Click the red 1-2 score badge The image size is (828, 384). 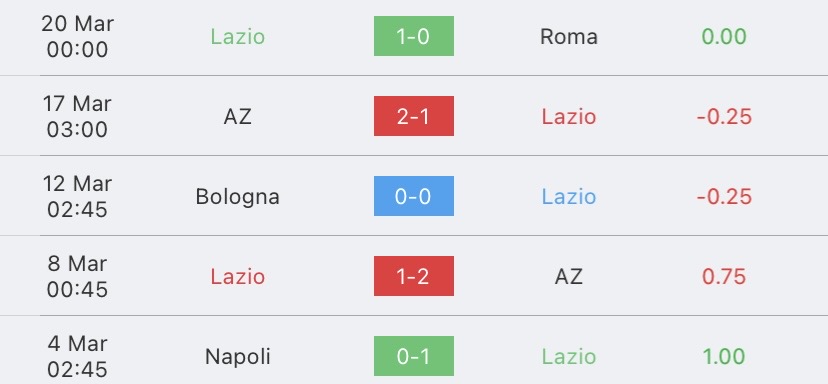(x=413, y=276)
